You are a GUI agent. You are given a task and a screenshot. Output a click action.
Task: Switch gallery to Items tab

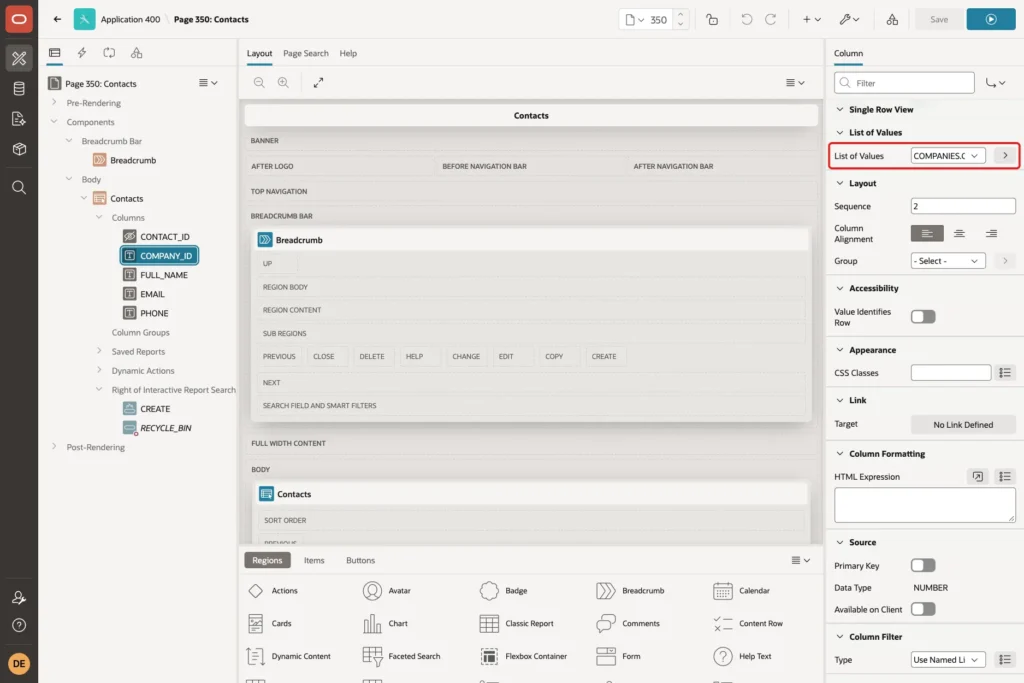[314, 560]
